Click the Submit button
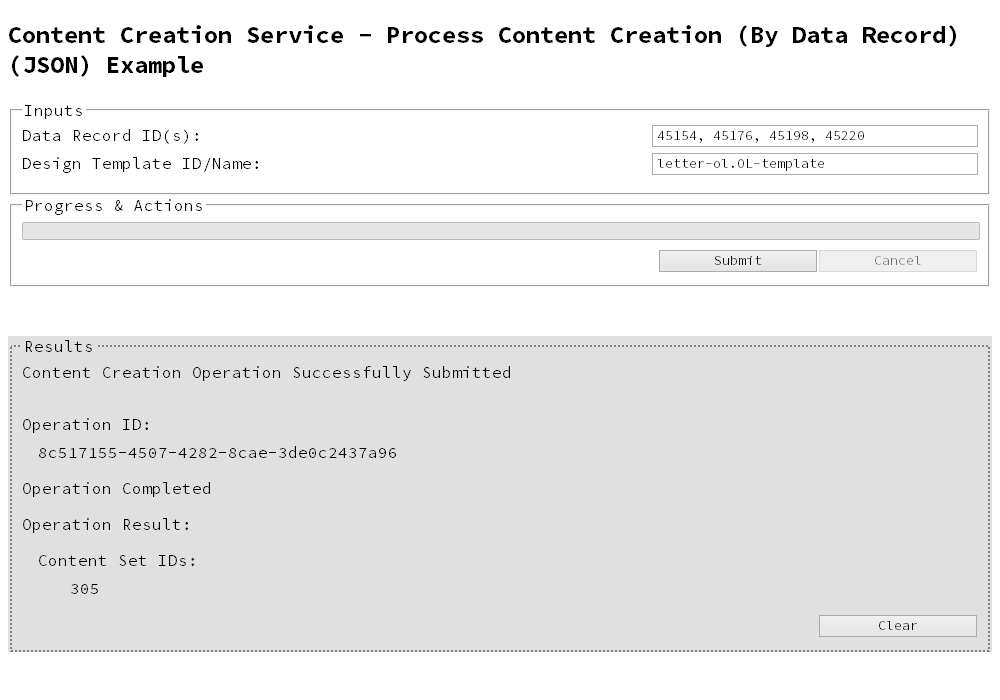 [x=737, y=260]
